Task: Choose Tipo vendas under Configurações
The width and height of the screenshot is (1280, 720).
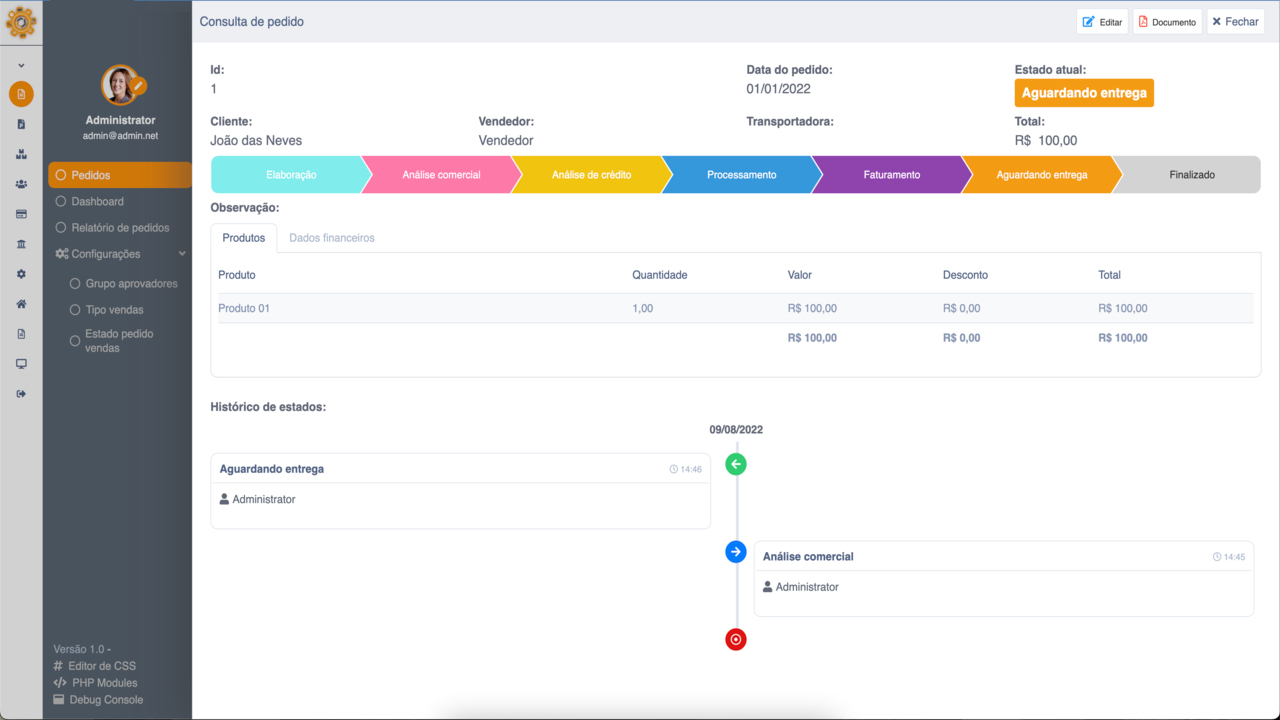Action: pos(114,310)
